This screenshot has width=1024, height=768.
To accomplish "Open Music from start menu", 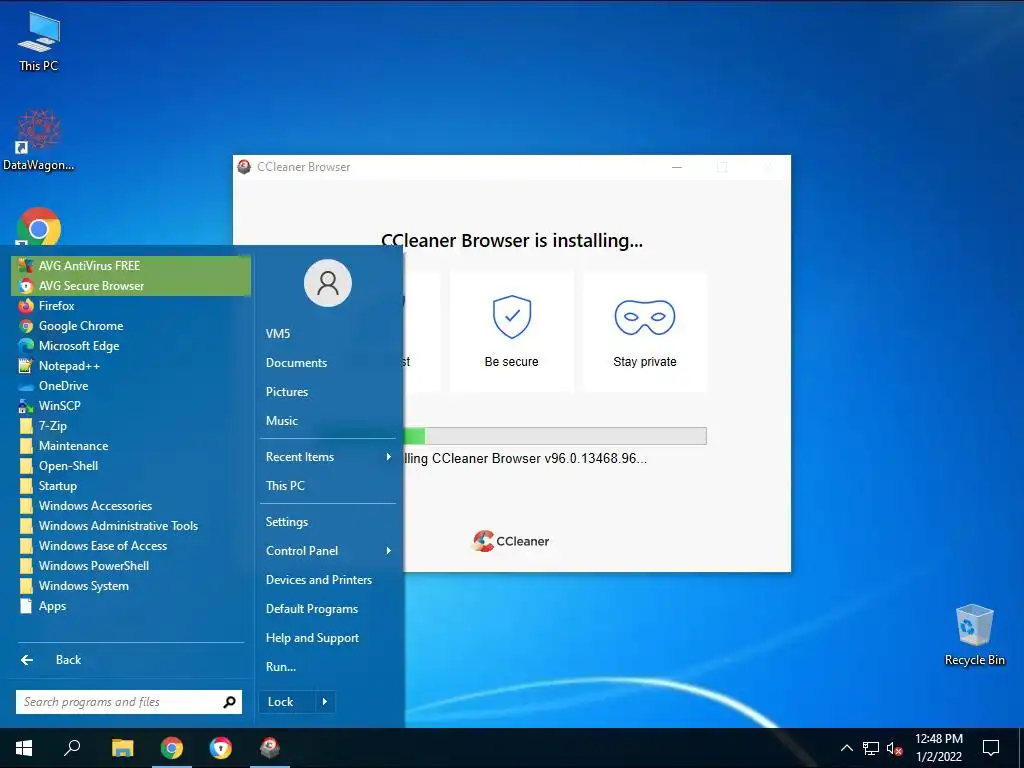I will [328, 421].
